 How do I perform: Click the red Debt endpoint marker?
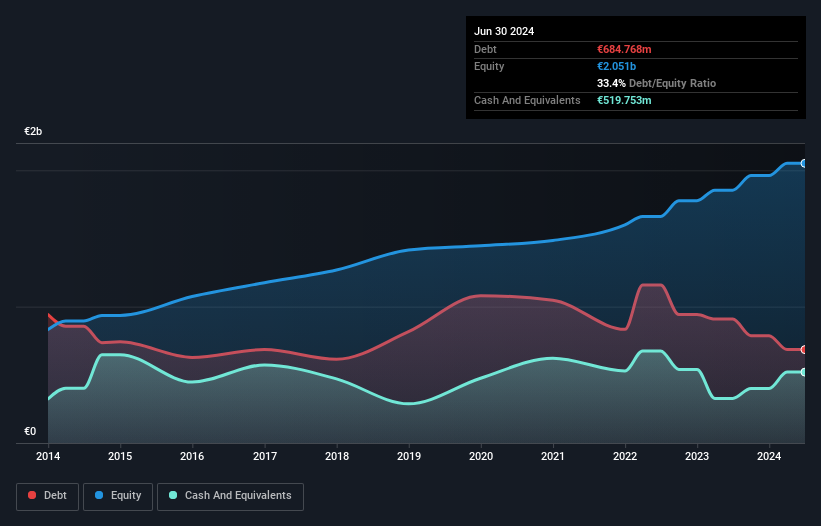pyautogui.click(x=804, y=350)
